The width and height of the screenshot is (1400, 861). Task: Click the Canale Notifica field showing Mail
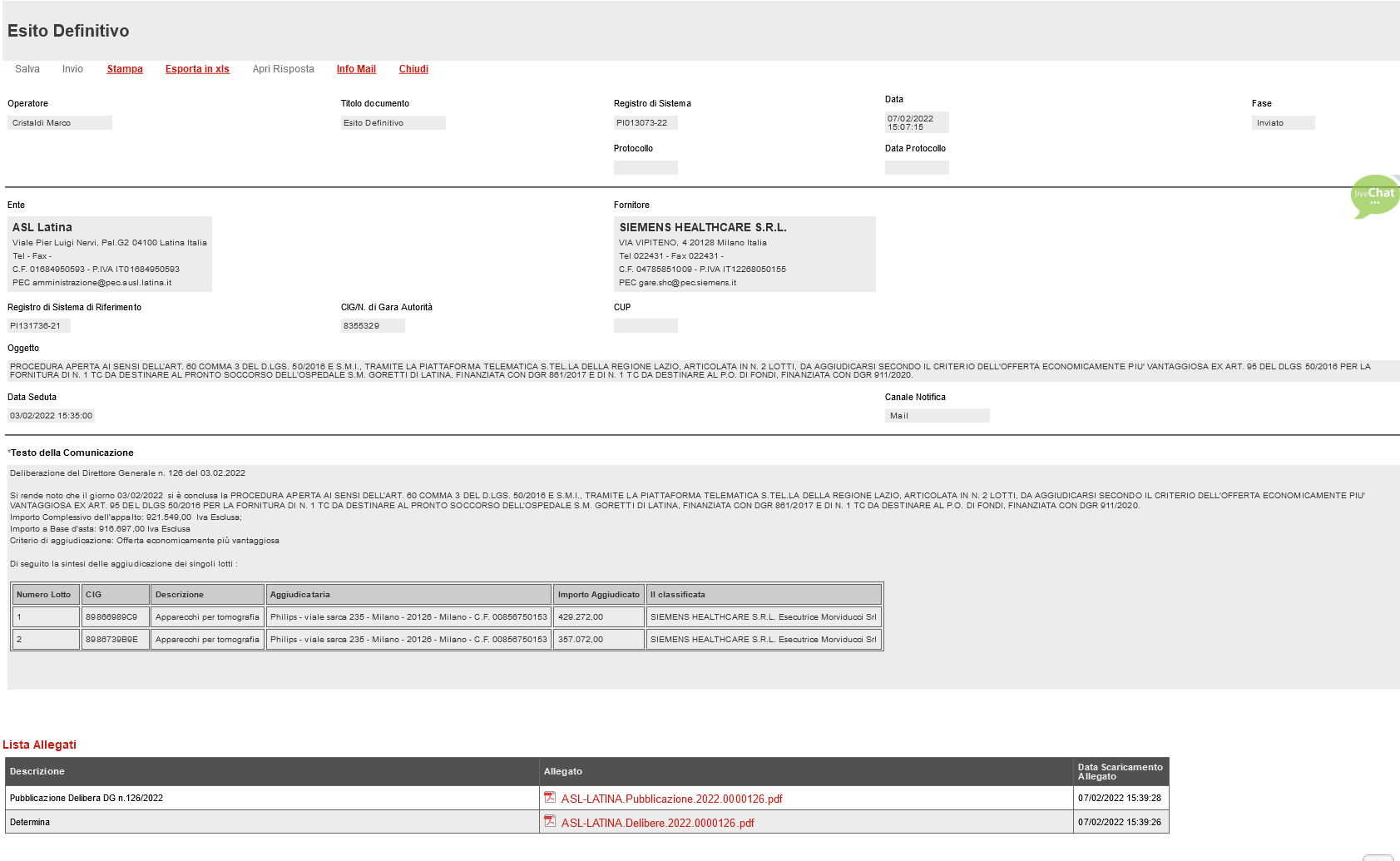937,416
